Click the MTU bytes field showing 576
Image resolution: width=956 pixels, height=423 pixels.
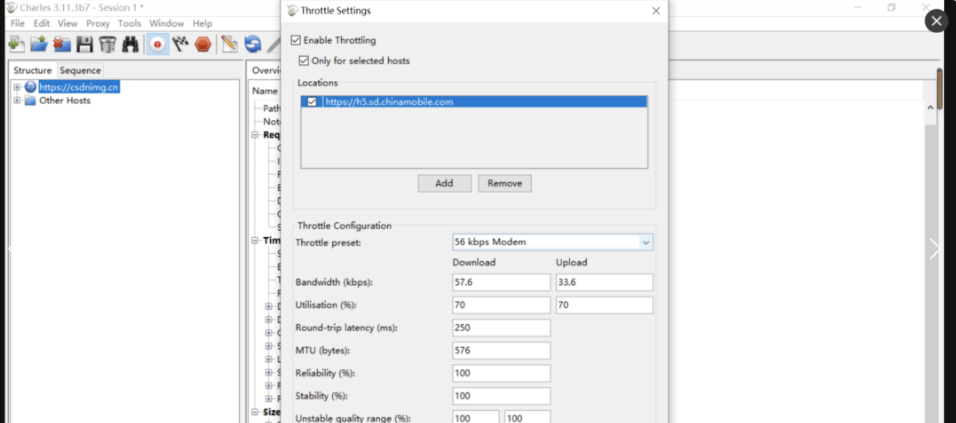pyautogui.click(x=501, y=350)
